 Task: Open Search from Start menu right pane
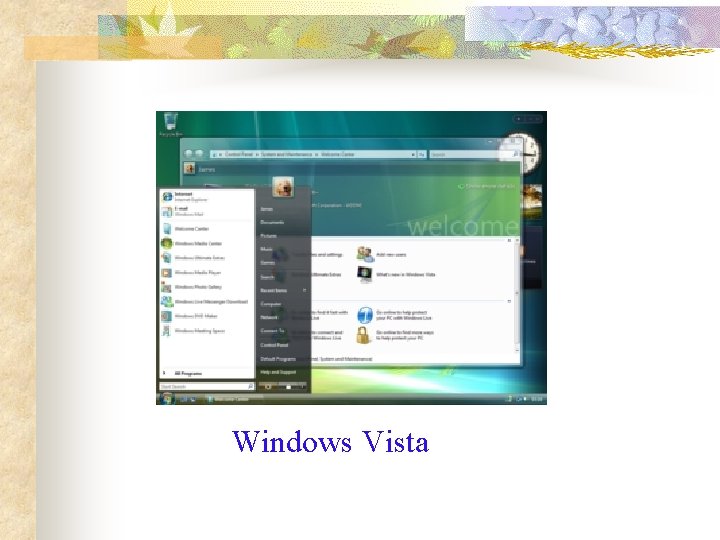(x=267, y=277)
